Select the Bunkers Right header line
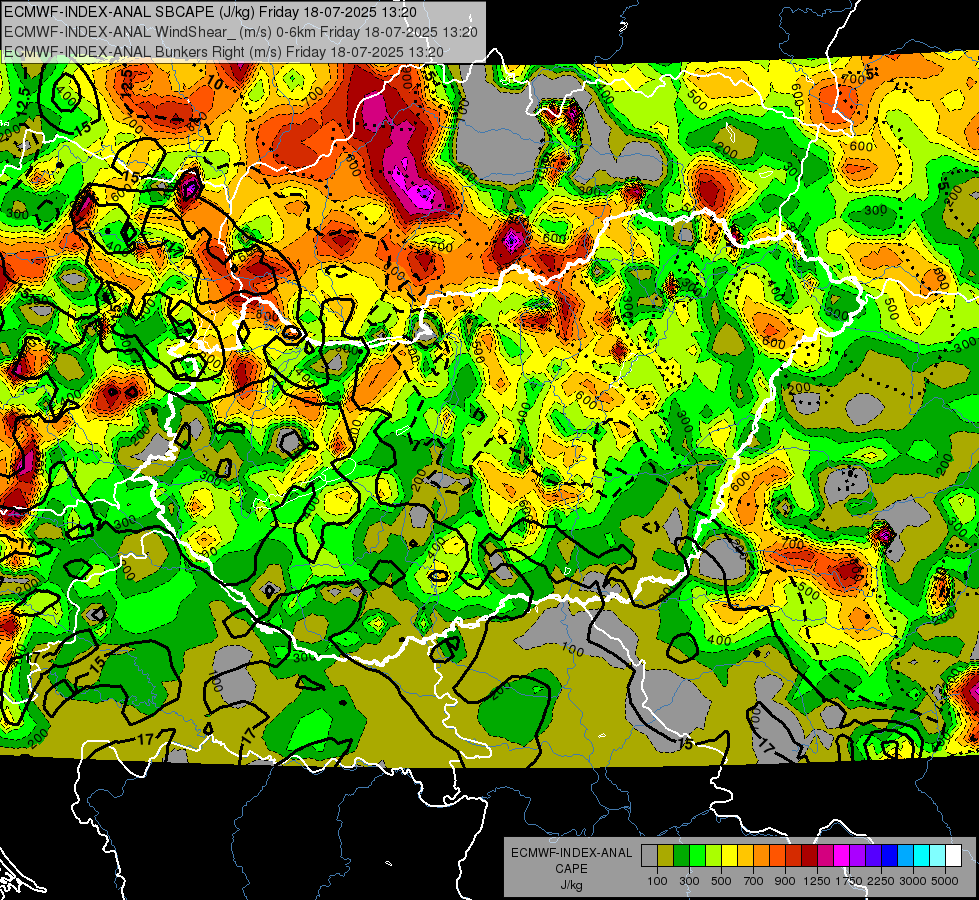 point(224,52)
